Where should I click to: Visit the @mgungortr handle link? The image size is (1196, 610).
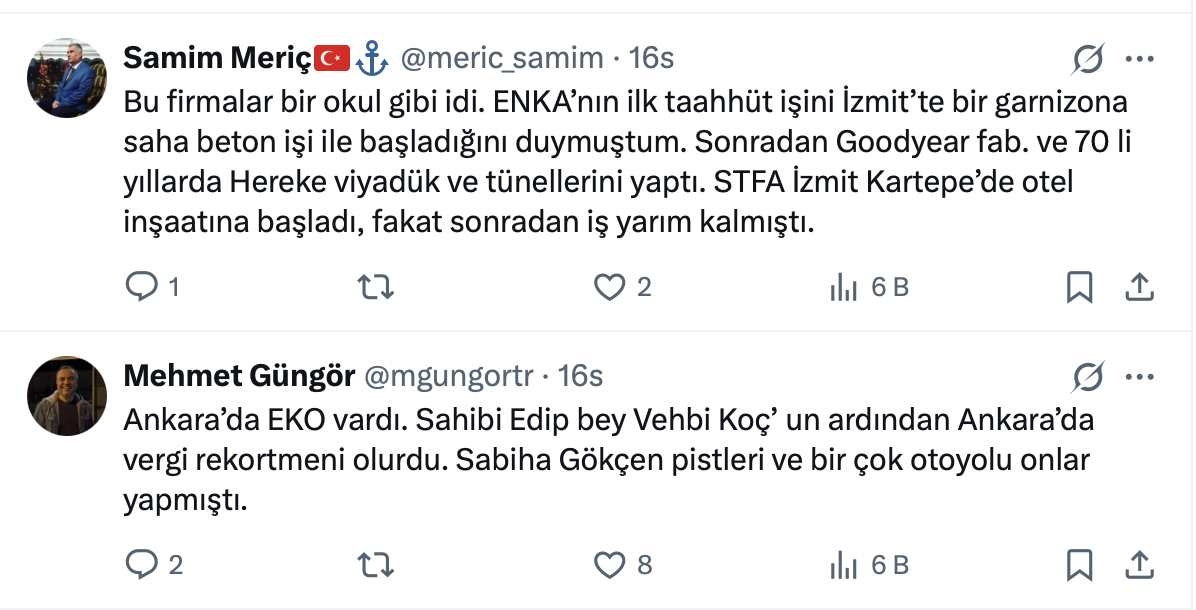[448, 376]
